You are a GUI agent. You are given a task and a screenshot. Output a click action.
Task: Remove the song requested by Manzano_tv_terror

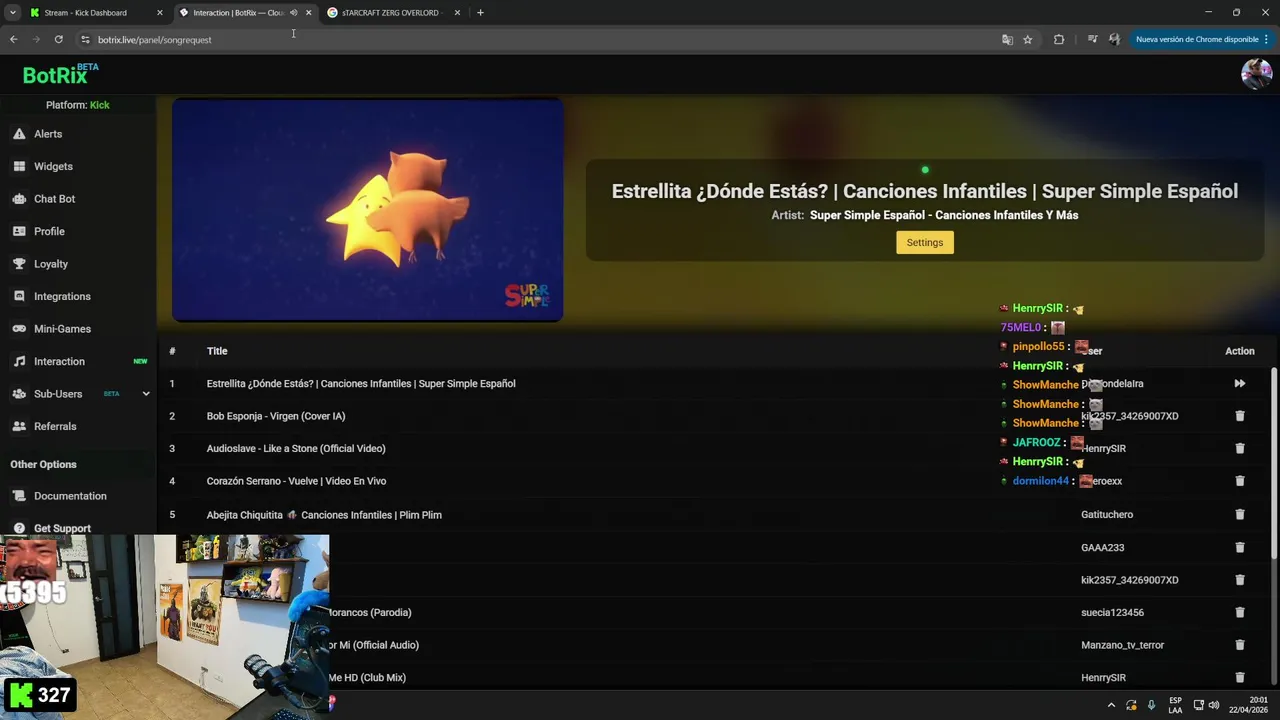1239,645
